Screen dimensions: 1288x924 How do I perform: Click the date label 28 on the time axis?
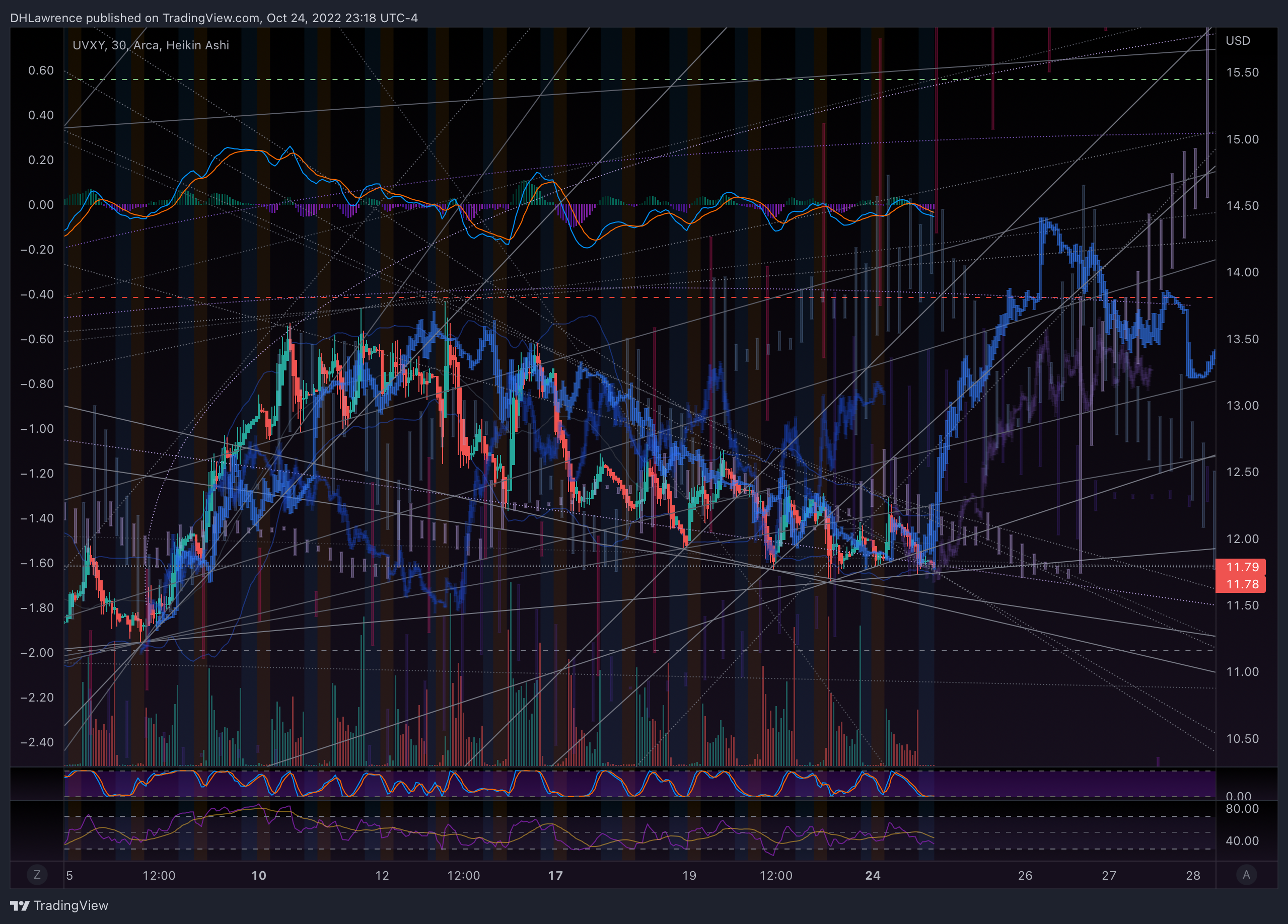pos(1193,875)
